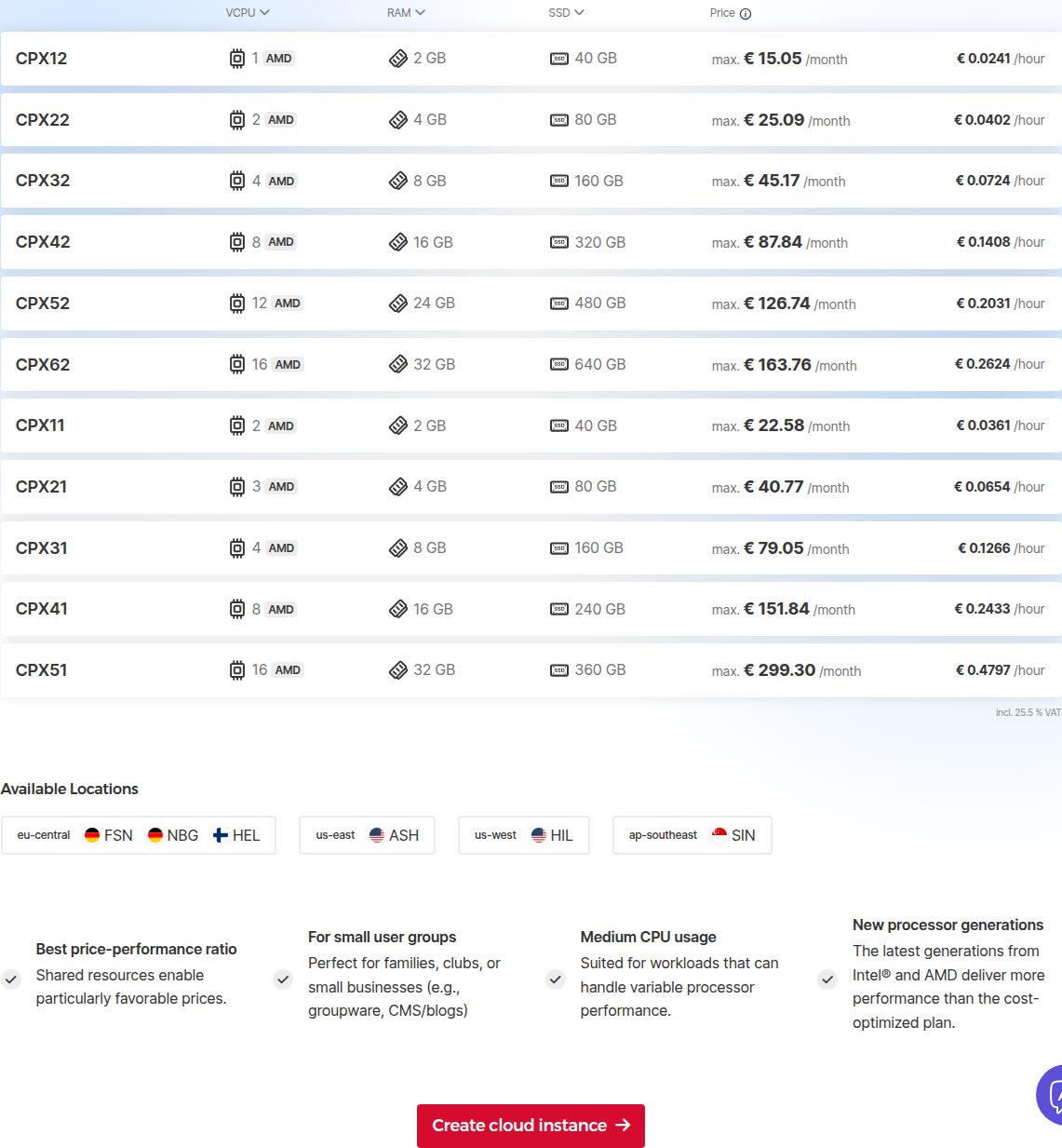
Task: Click the € 0.0402 hourly price
Action: point(982,120)
